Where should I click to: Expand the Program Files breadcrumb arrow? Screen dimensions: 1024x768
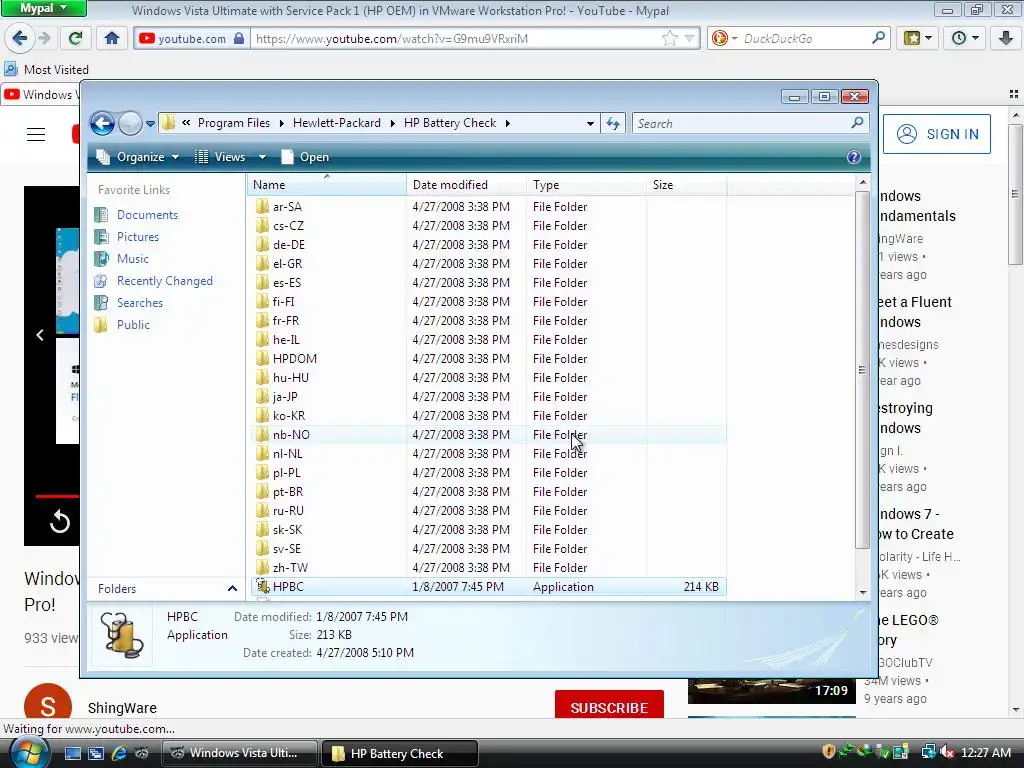point(281,123)
